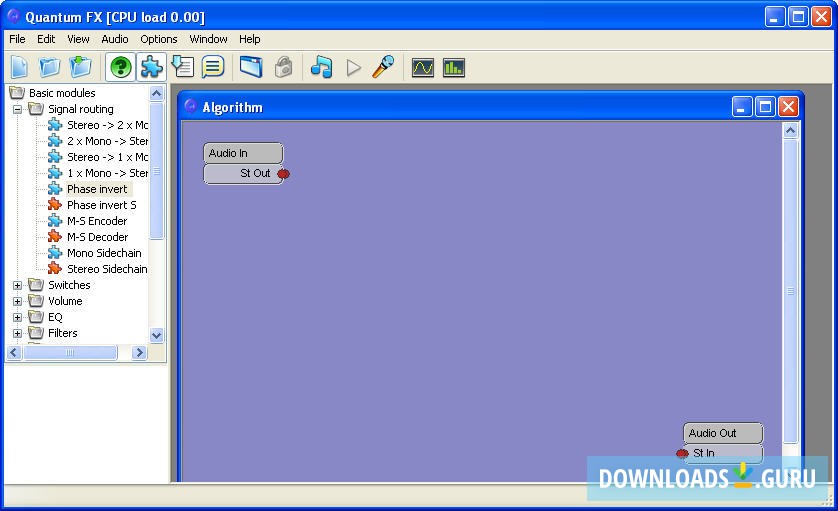Click the Signal routing folder label
The width and height of the screenshot is (838, 511).
point(81,109)
